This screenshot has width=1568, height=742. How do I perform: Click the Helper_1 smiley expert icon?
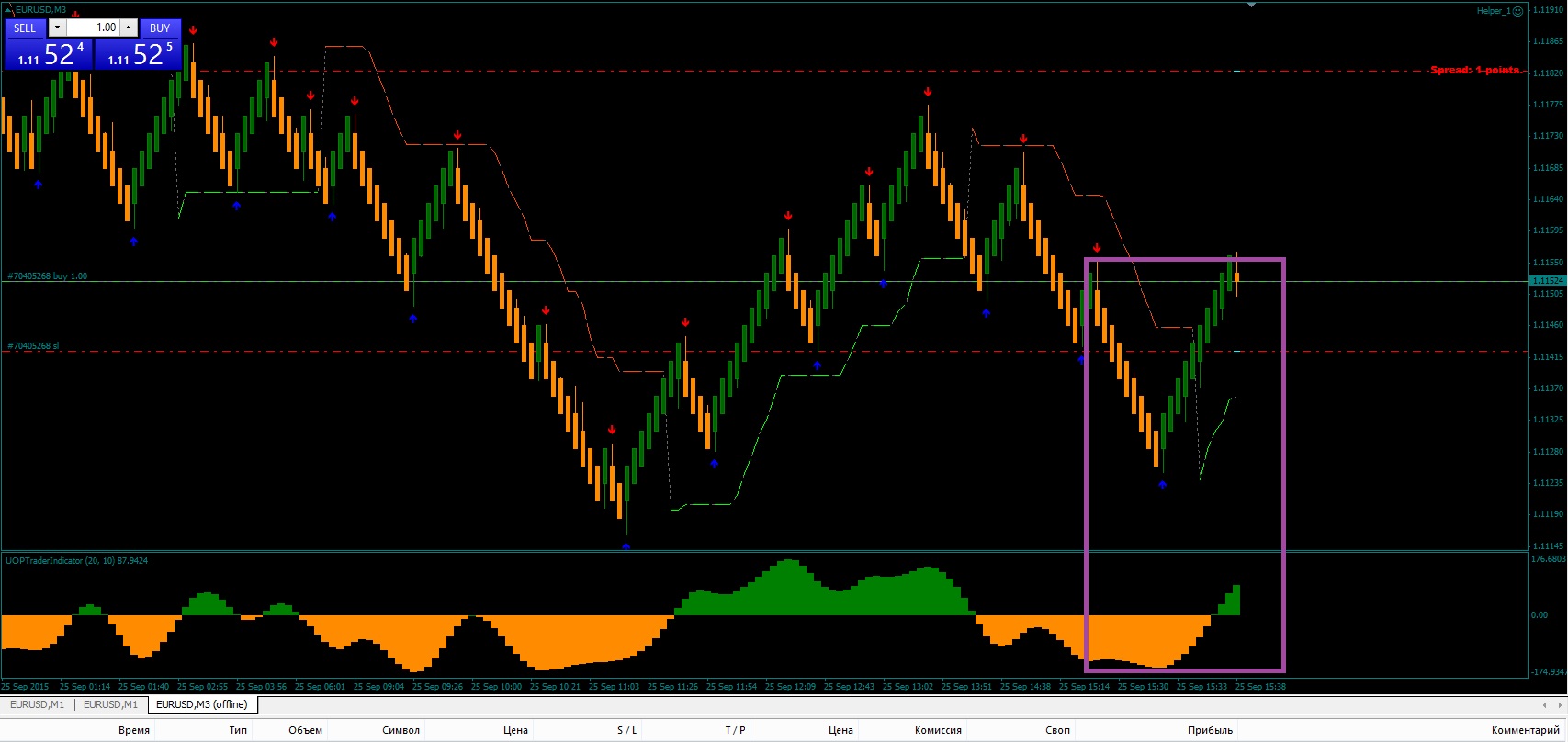[1518, 11]
